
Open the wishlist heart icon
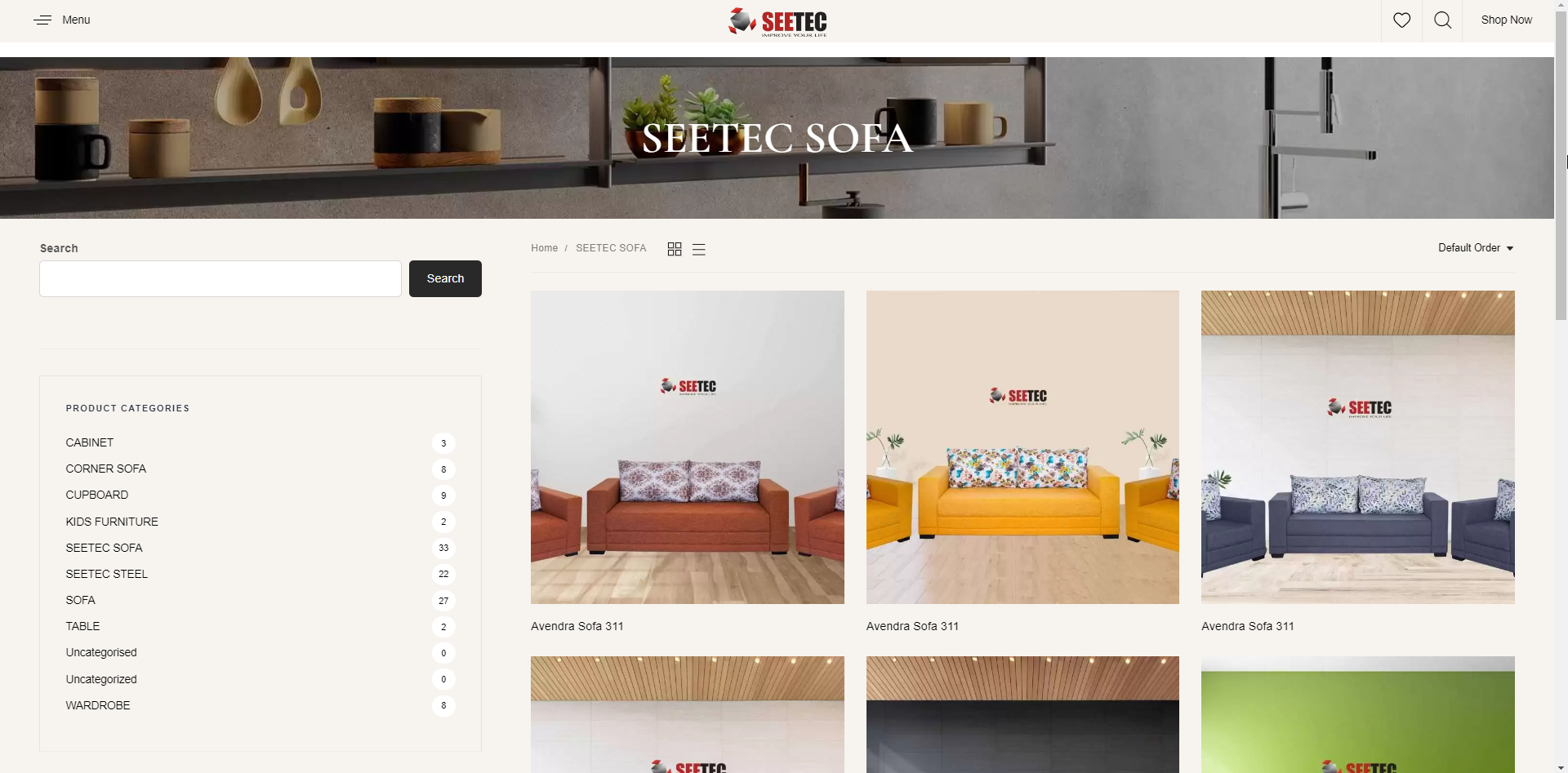(1401, 20)
